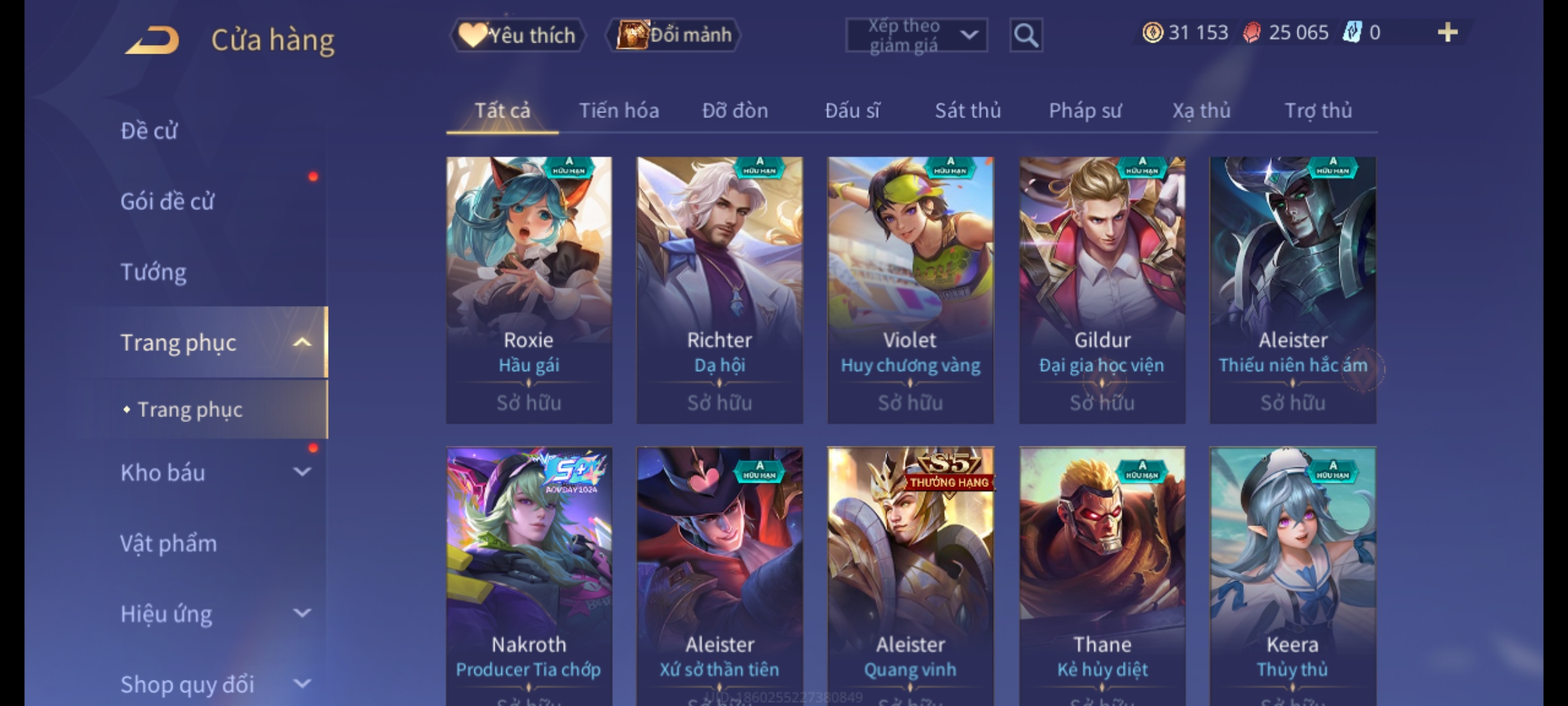Select the Xạ thủ tab
The height and width of the screenshot is (706, 1568).
1201,110
